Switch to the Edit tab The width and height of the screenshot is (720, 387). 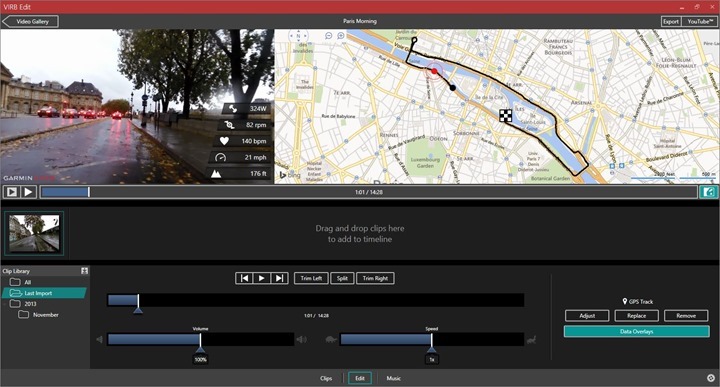(360, 378)
